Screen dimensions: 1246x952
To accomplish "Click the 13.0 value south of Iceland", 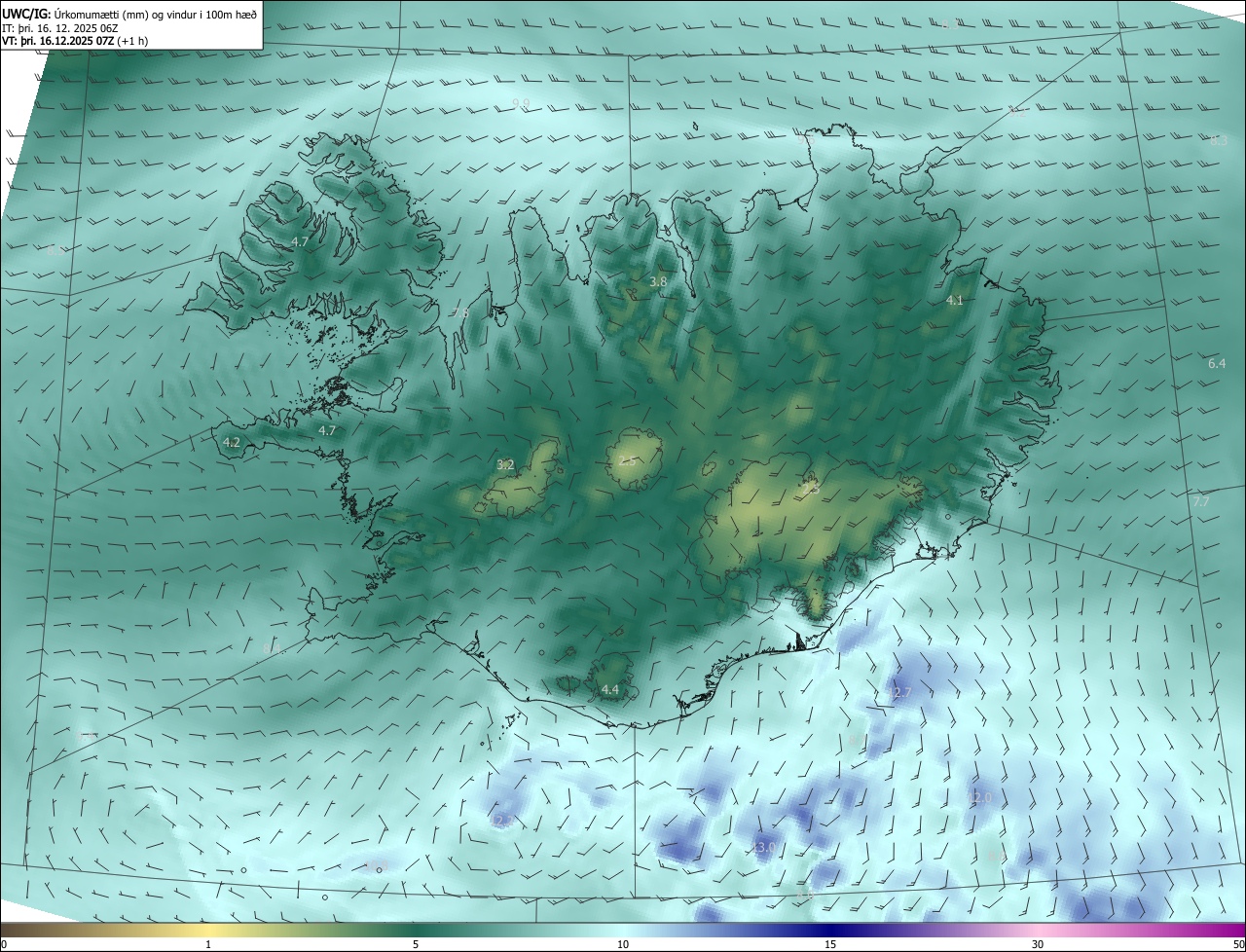I will (763, 848).
